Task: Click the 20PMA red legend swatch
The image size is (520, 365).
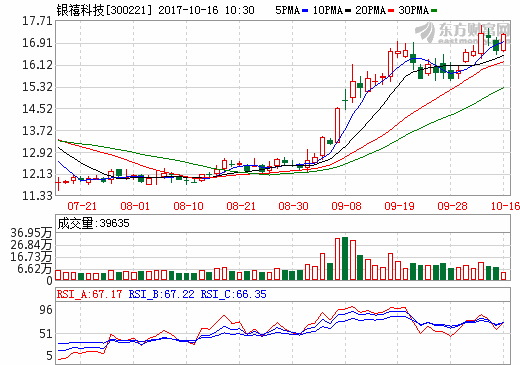Action: tap(391, 11)
